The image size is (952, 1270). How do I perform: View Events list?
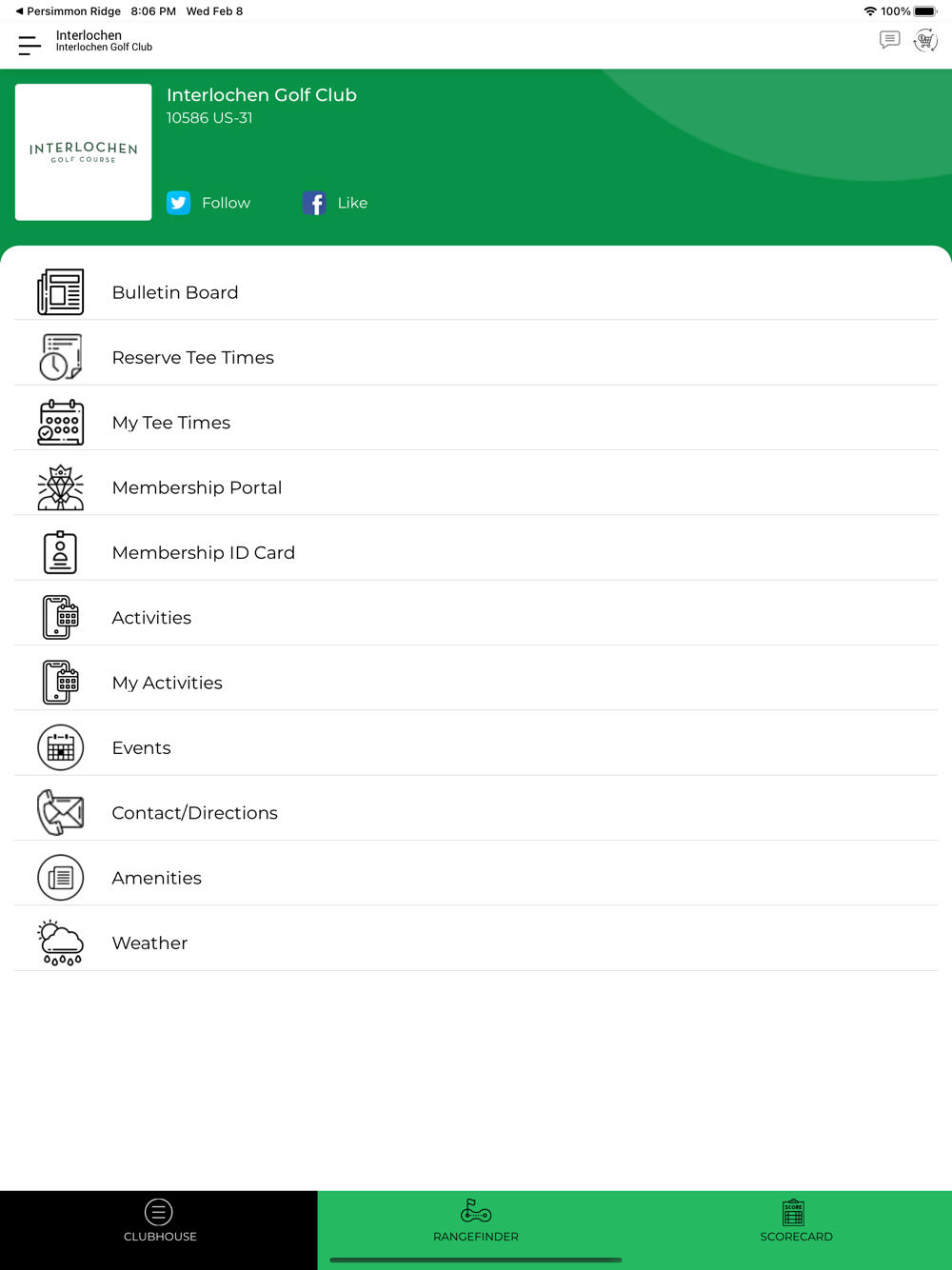[x=476, y=747]
